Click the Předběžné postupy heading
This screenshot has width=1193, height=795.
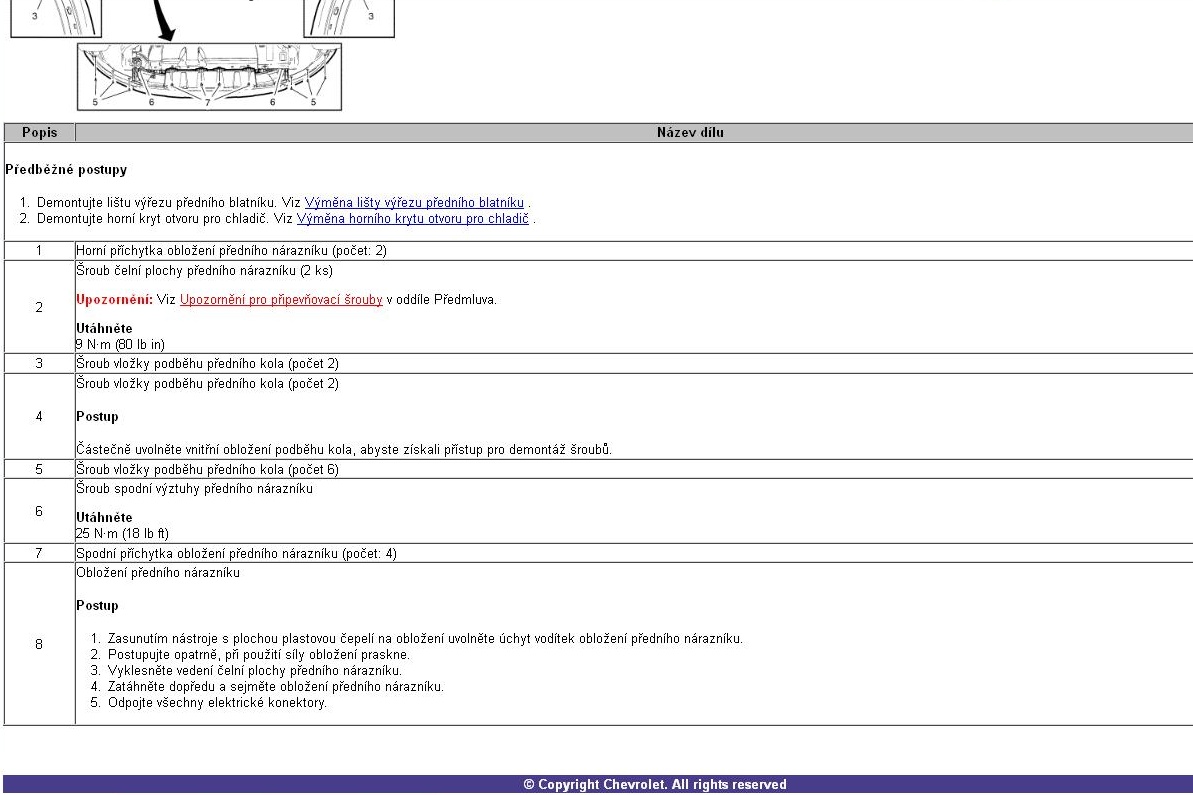coord(66,170)
